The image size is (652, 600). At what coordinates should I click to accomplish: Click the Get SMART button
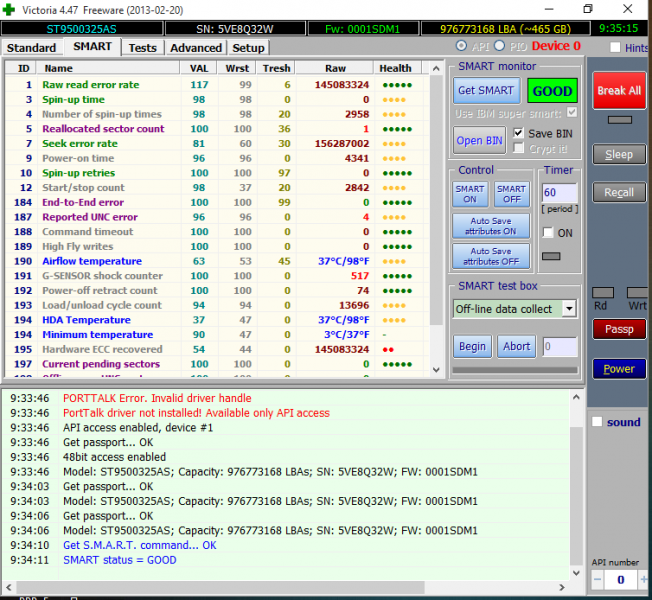tap(485, 90)
